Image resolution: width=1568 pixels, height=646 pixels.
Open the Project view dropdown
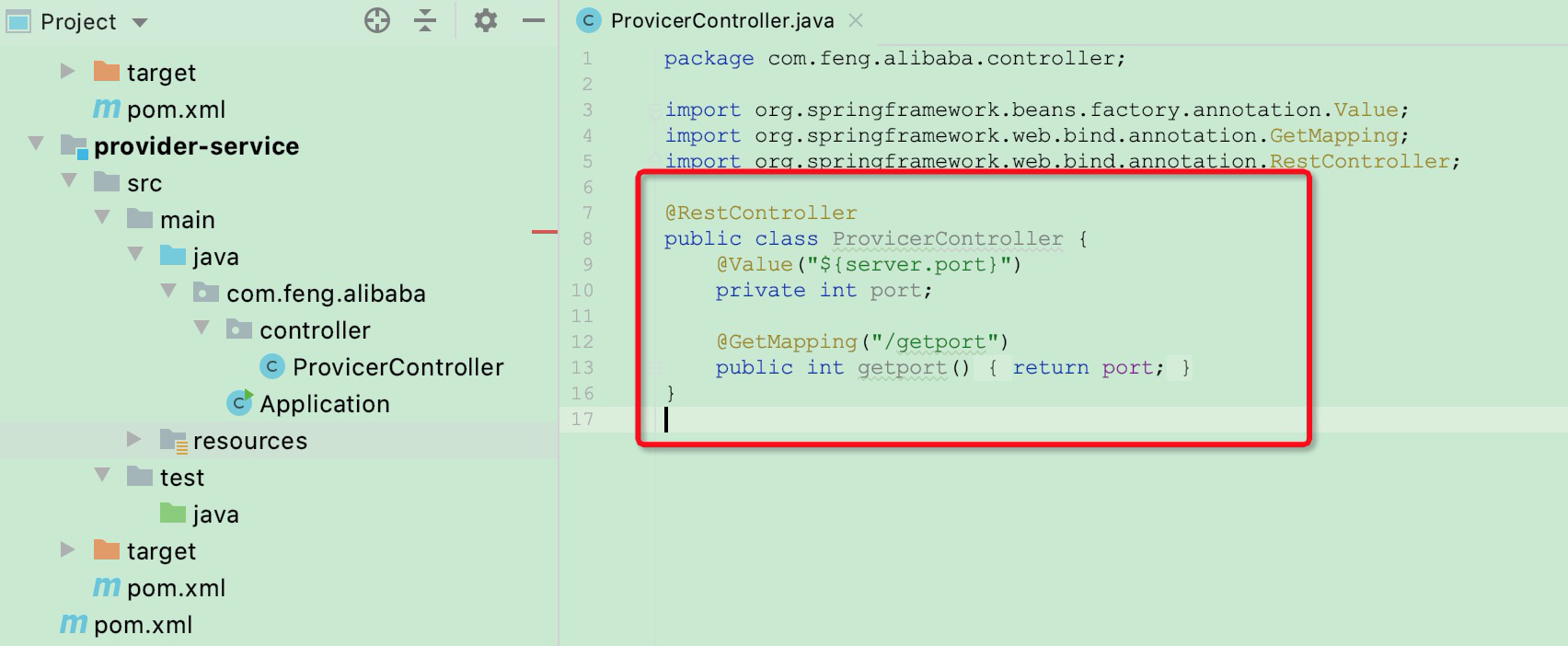(x=140, y=22)
